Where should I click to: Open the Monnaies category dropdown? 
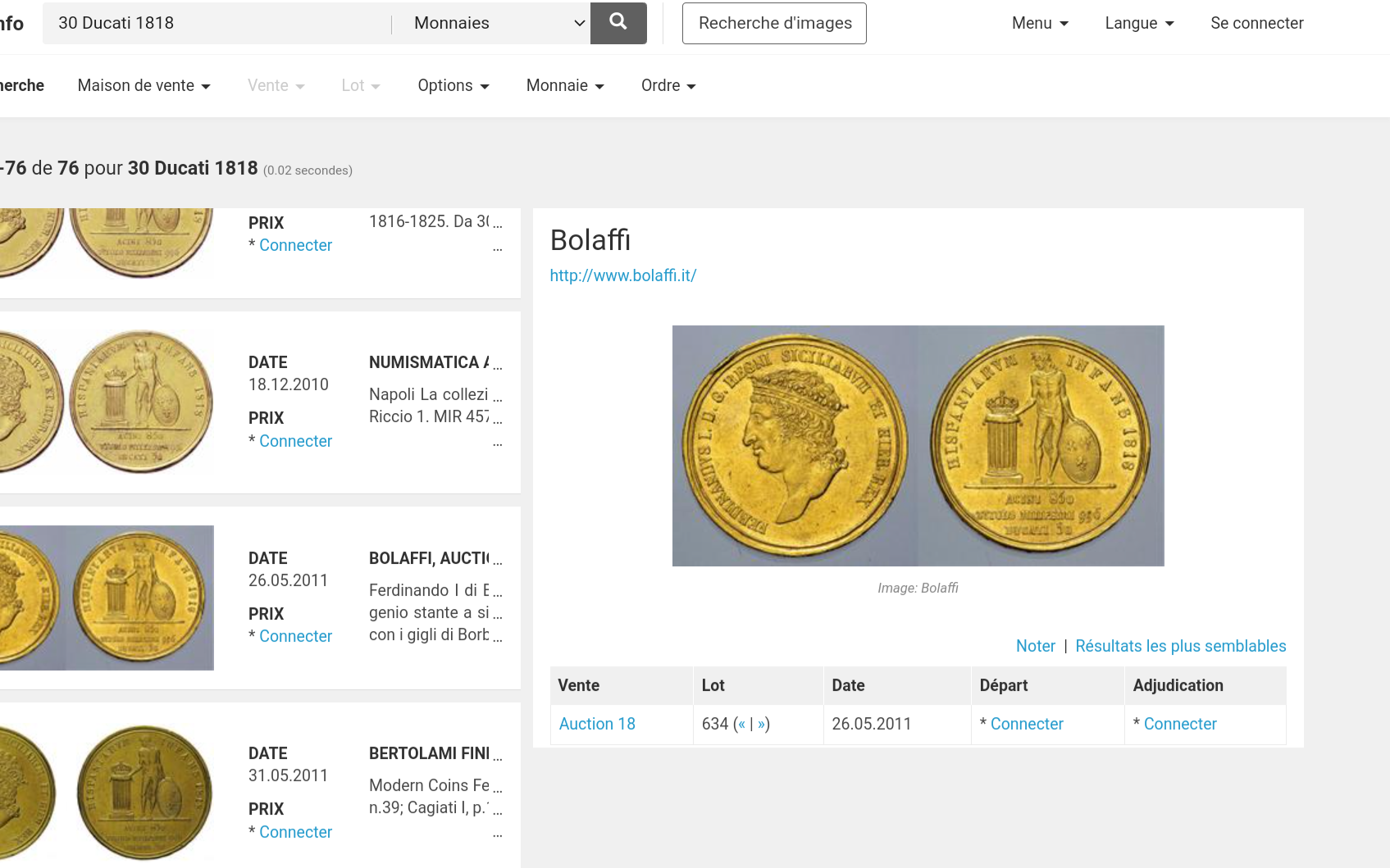click(499, 23)
